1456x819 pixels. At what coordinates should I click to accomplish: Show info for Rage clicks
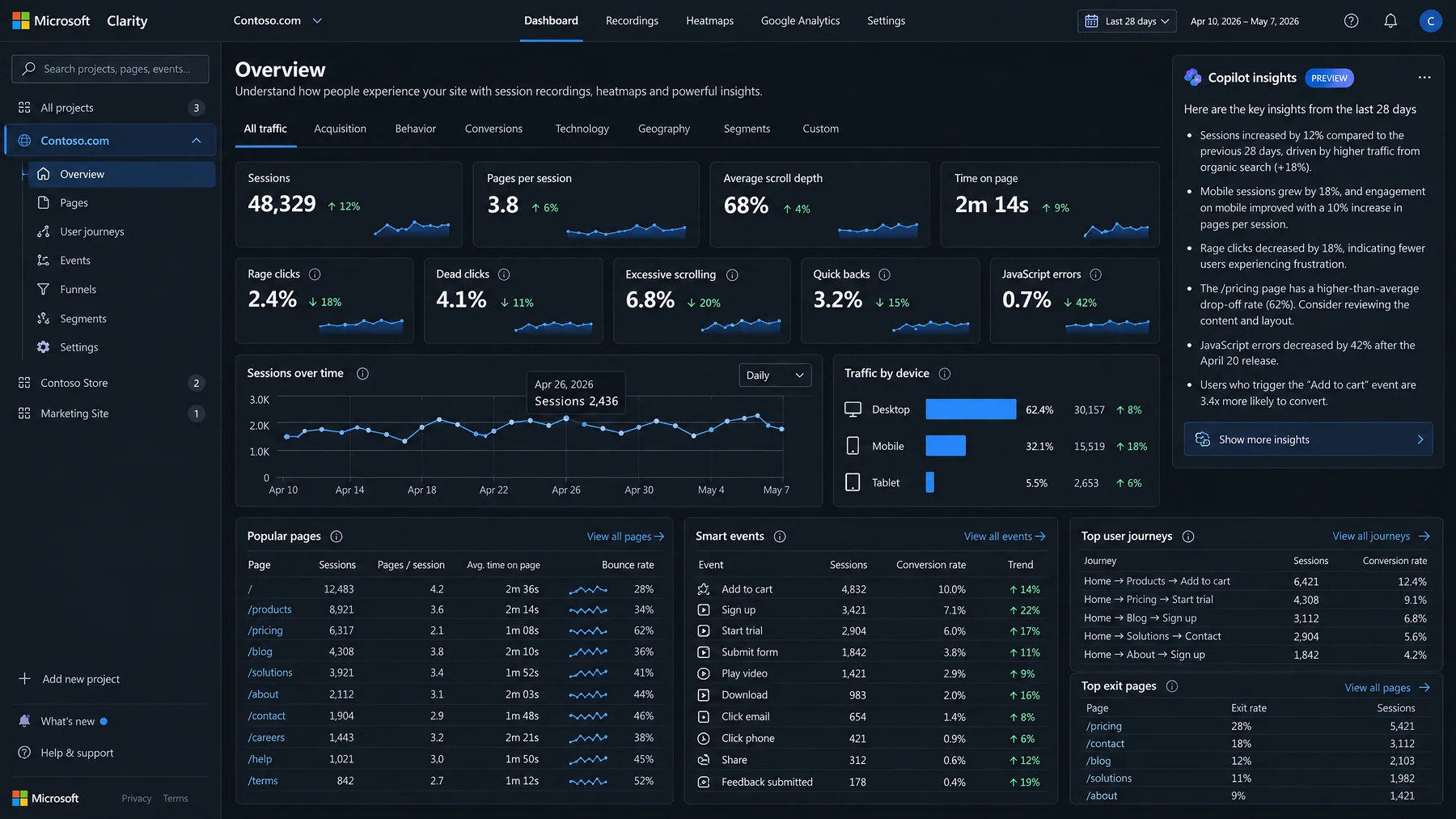click(x=315, y=274)
